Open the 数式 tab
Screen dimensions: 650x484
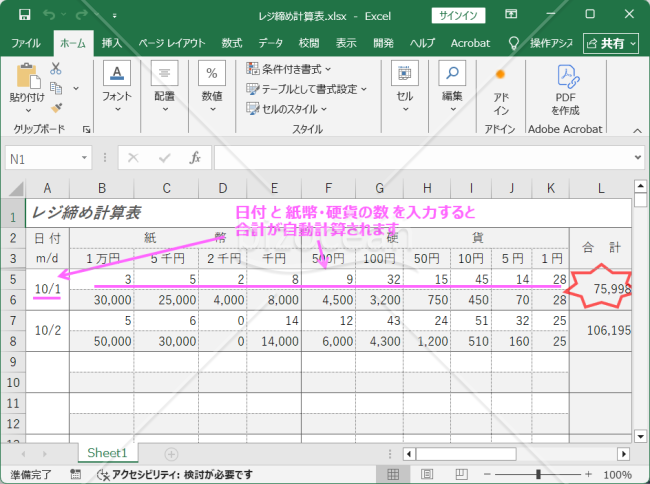(x=232, y=43)
